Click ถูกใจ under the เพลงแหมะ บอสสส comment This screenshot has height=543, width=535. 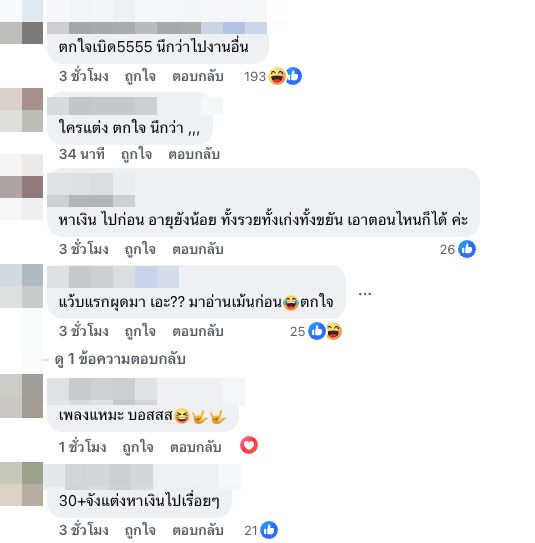(x=138, y=447)
